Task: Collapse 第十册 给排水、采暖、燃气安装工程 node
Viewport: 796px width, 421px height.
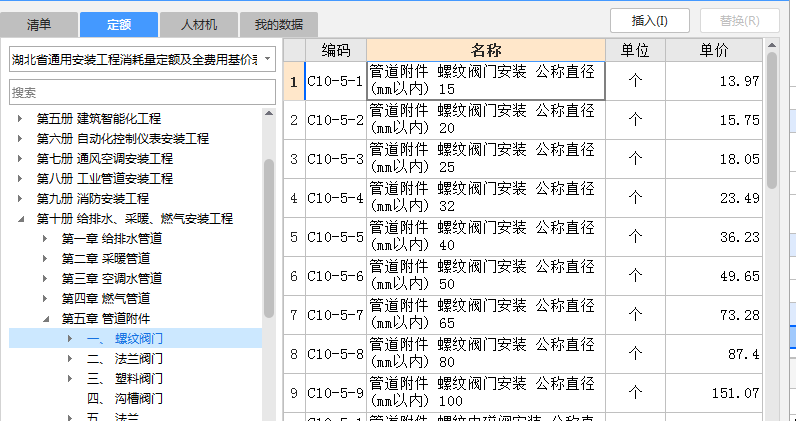Action: [20, 219]
